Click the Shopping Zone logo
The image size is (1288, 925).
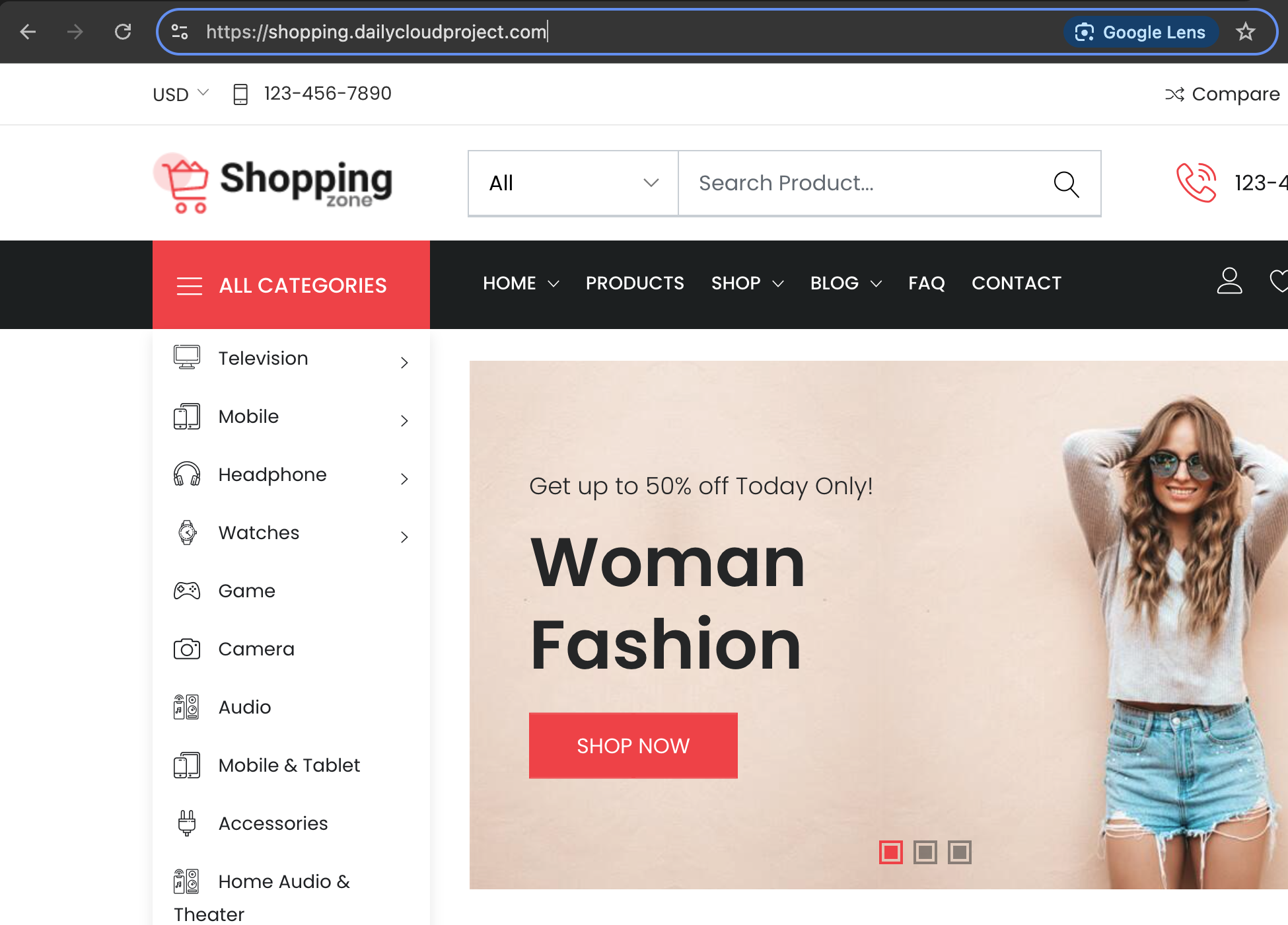pyautogui.click(x=273, y=183)
